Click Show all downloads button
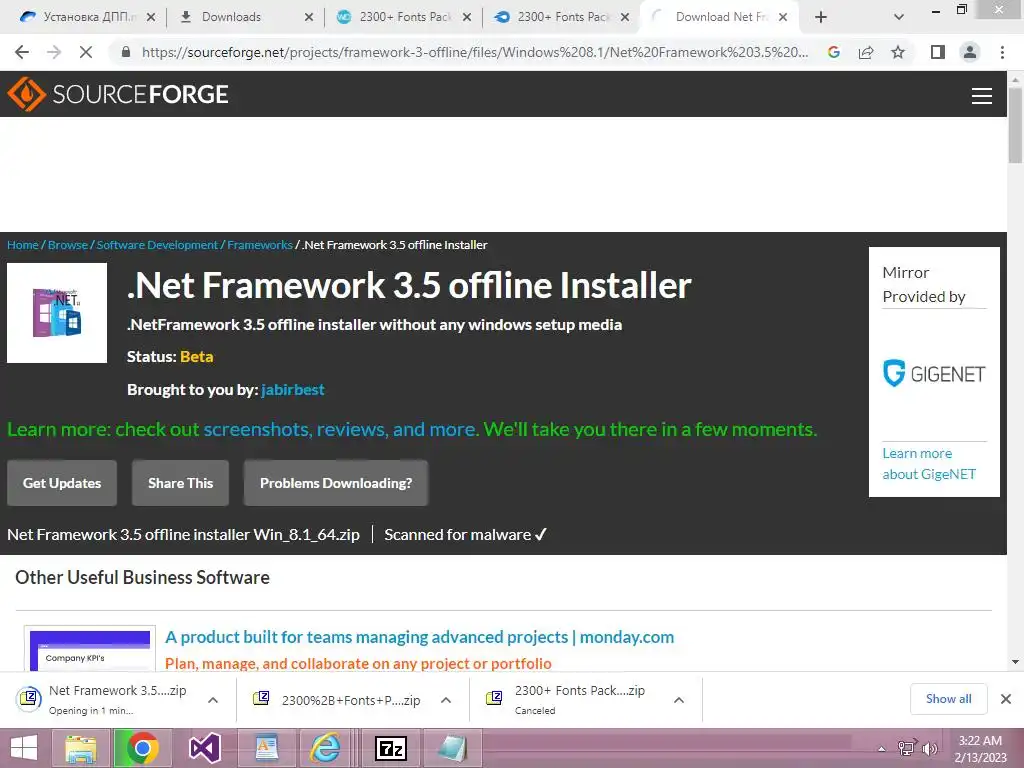This screenshot has width=1024, height=768. [x=948, y=699]
